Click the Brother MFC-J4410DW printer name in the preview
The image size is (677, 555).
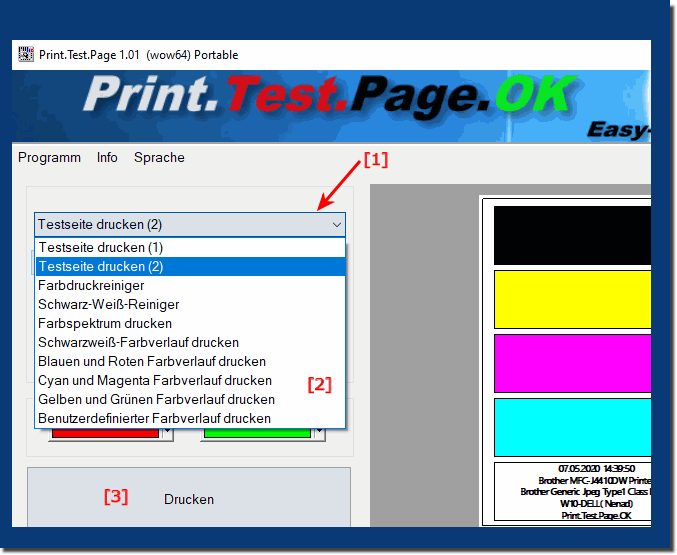pyautogui.click(x=595, y=480)
